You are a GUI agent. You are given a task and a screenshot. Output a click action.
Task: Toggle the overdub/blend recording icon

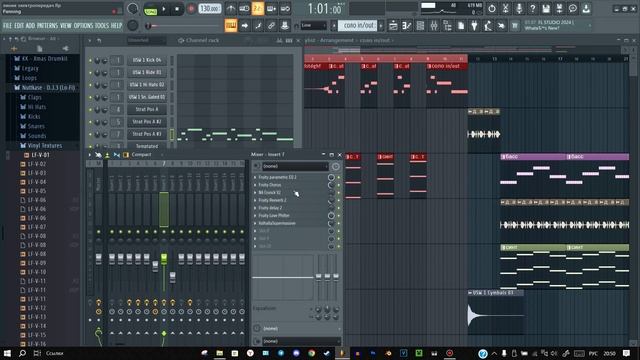tap(271, 9)
